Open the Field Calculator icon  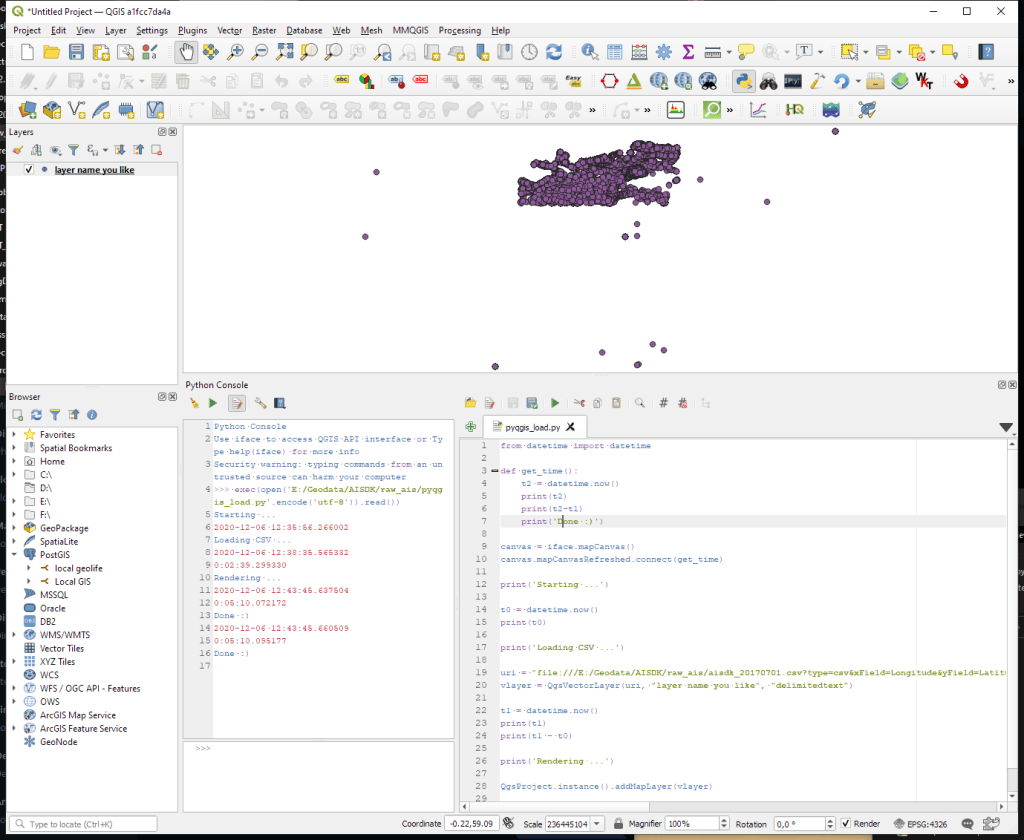click(x=639, y=52)
